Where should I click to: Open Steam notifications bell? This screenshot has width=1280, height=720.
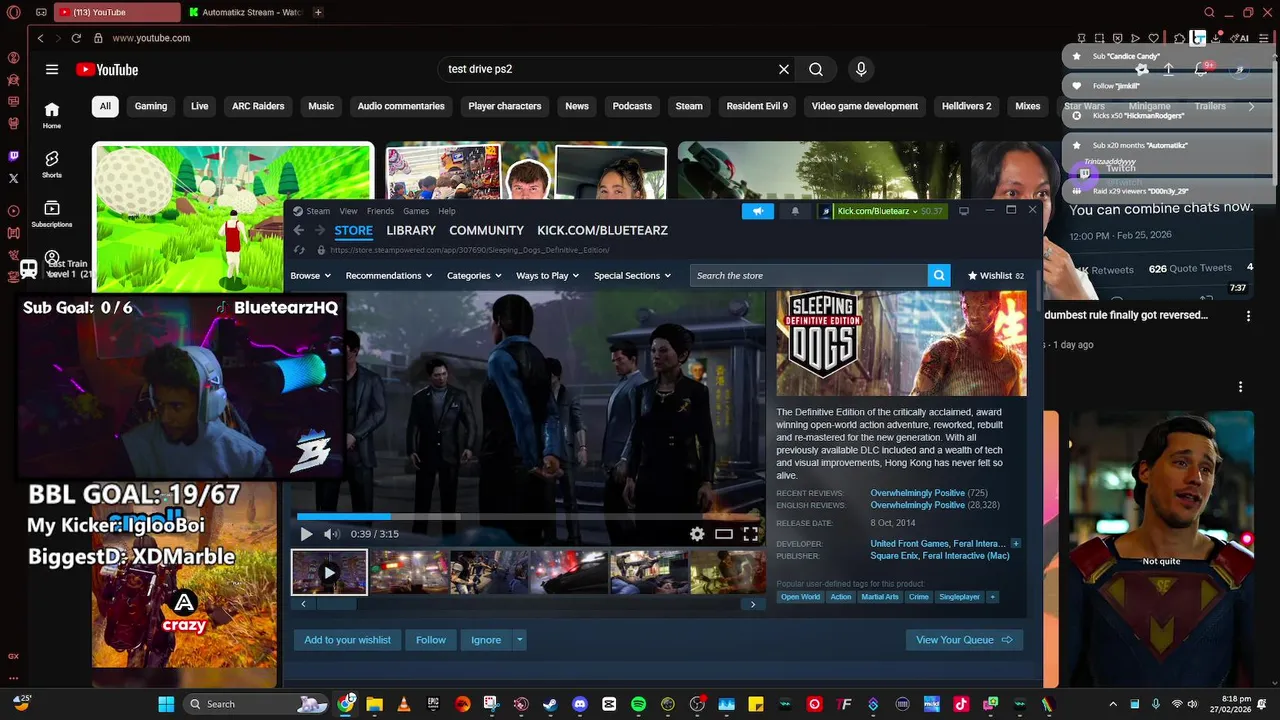coord(795,211)
